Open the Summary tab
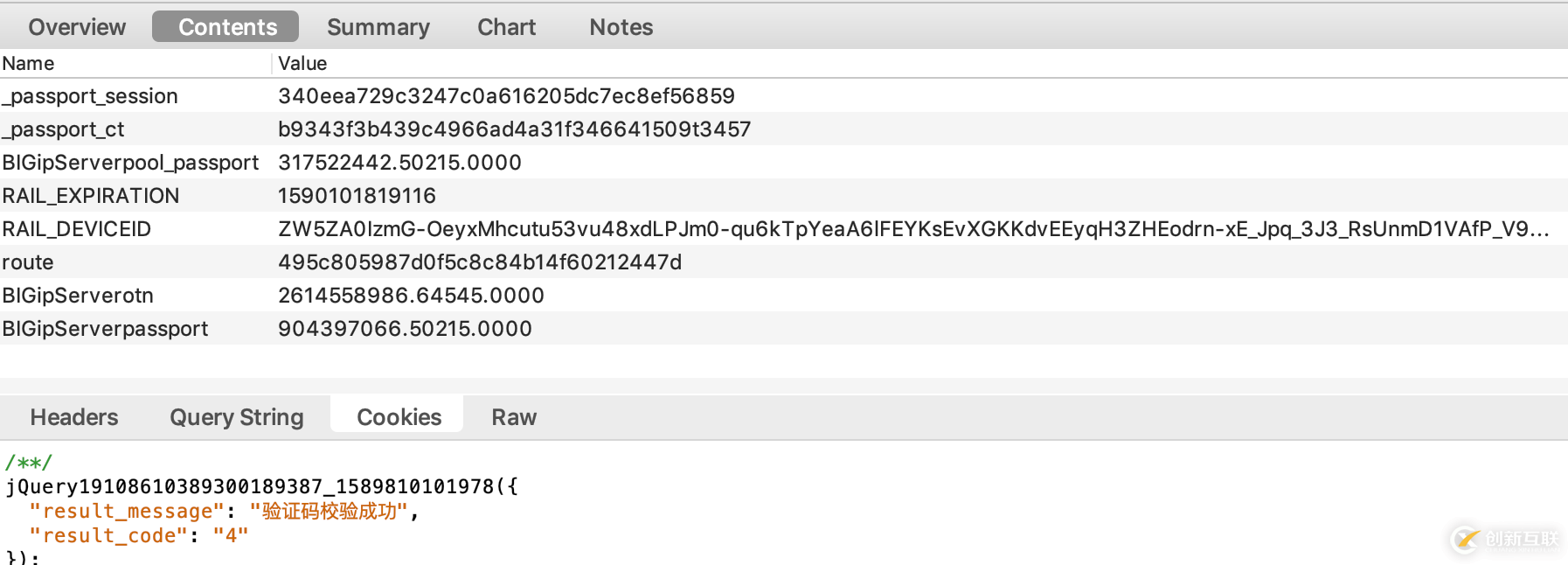 click(x=378, y=27)
